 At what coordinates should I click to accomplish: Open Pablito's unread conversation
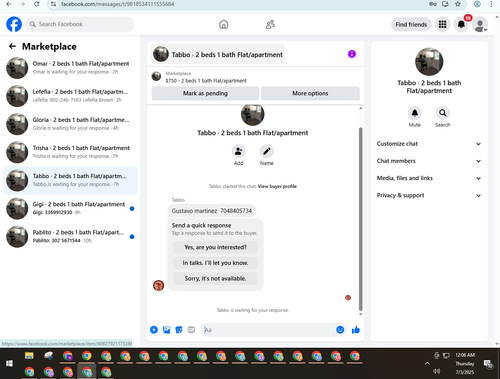(x=70, y=236)
